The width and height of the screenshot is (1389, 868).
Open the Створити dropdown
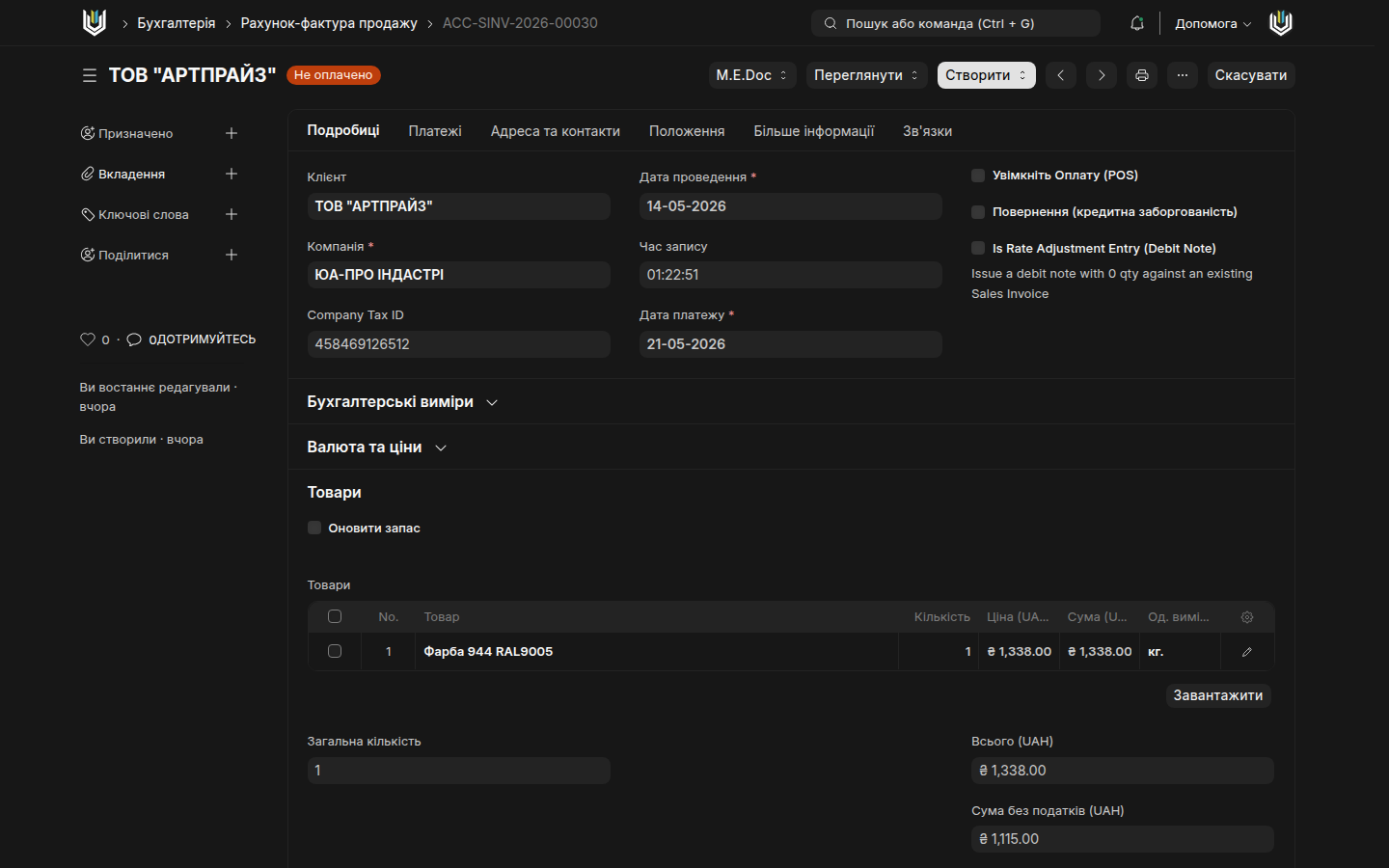(986, 75)
